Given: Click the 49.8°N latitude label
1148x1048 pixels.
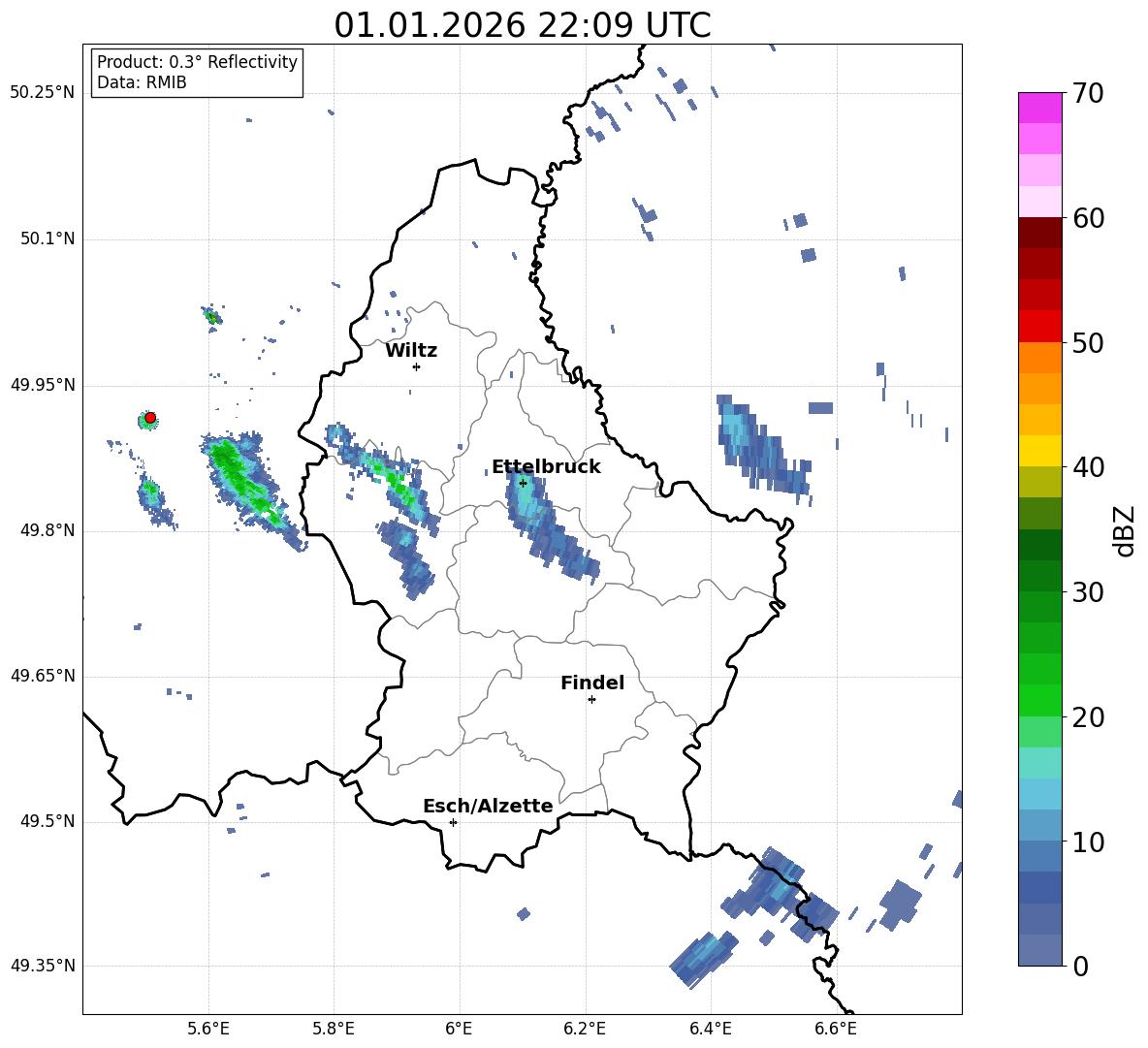Looking at the screenshot, I should click(x=48, y=530).
